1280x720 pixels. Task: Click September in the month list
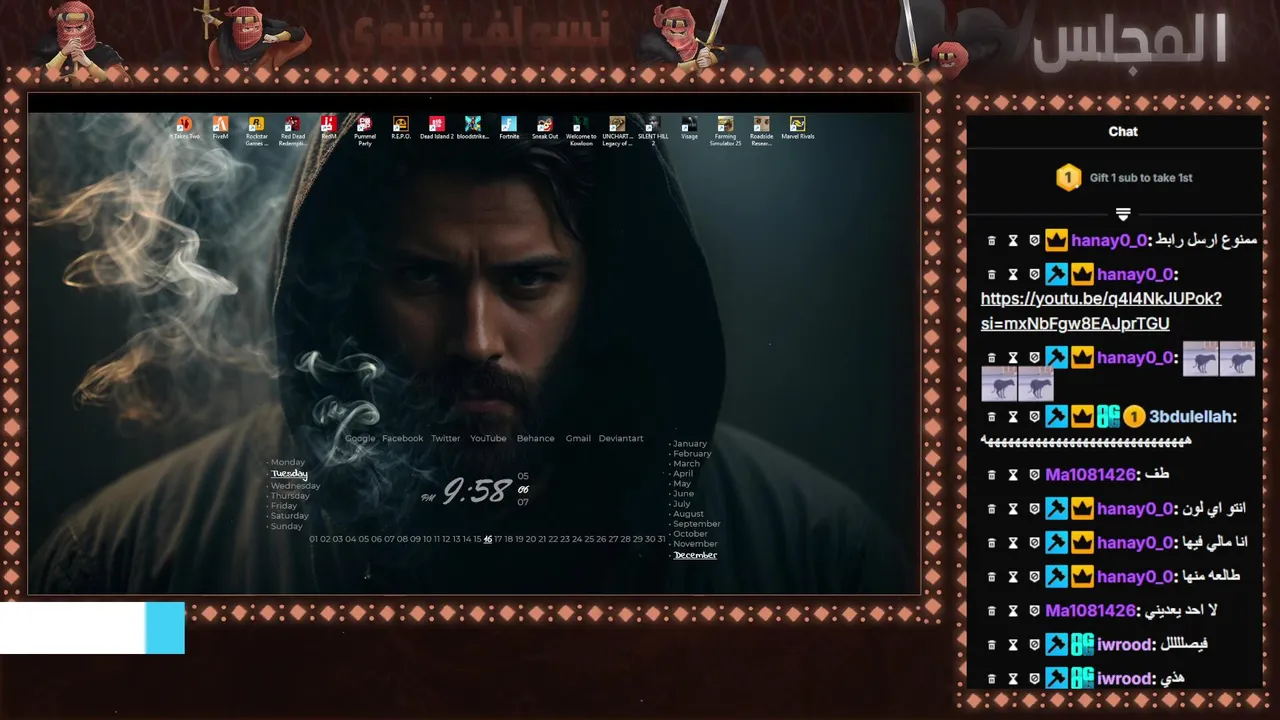[x=697, y=524]
